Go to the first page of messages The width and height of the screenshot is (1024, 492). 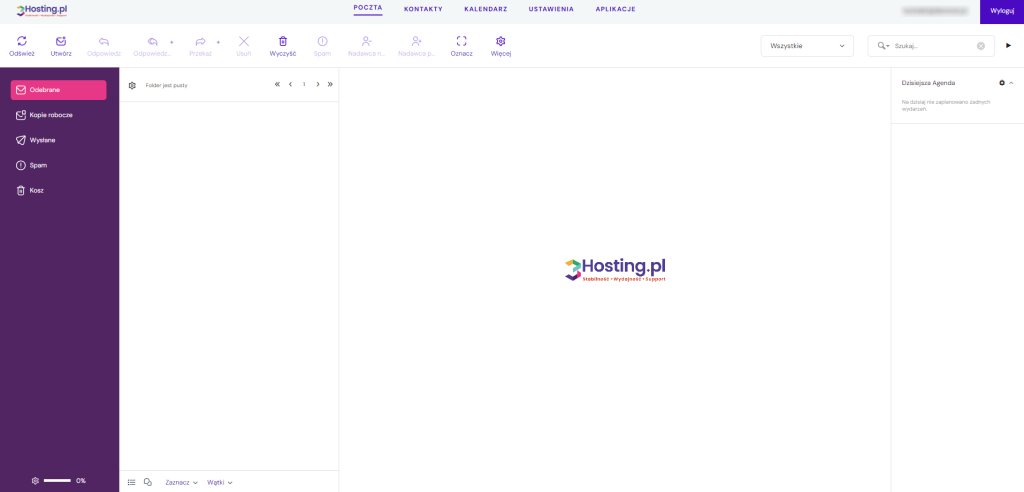coord(277,84)
